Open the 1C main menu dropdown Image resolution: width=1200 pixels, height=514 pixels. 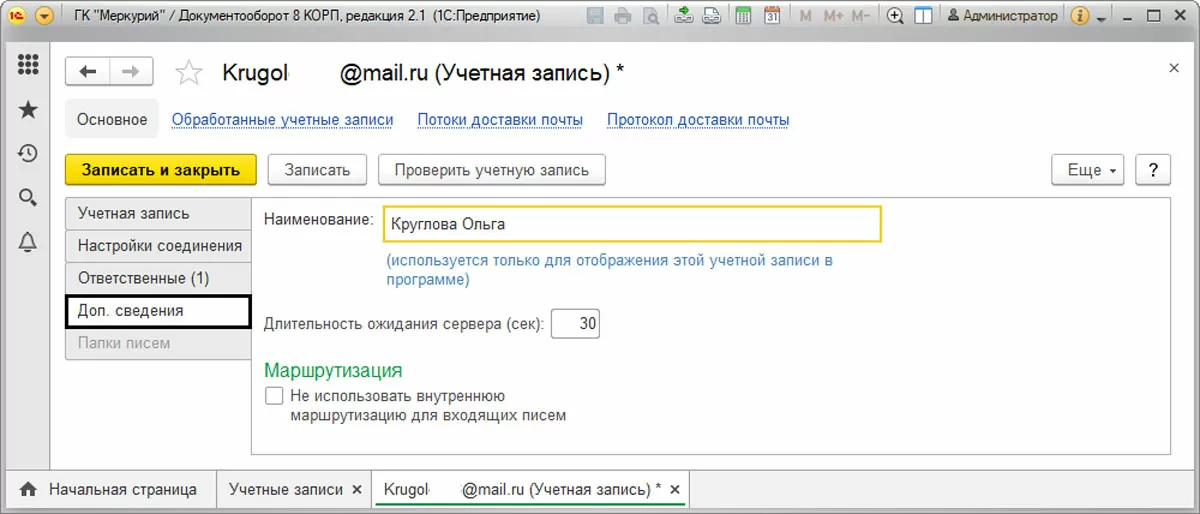tap(44, 16)
